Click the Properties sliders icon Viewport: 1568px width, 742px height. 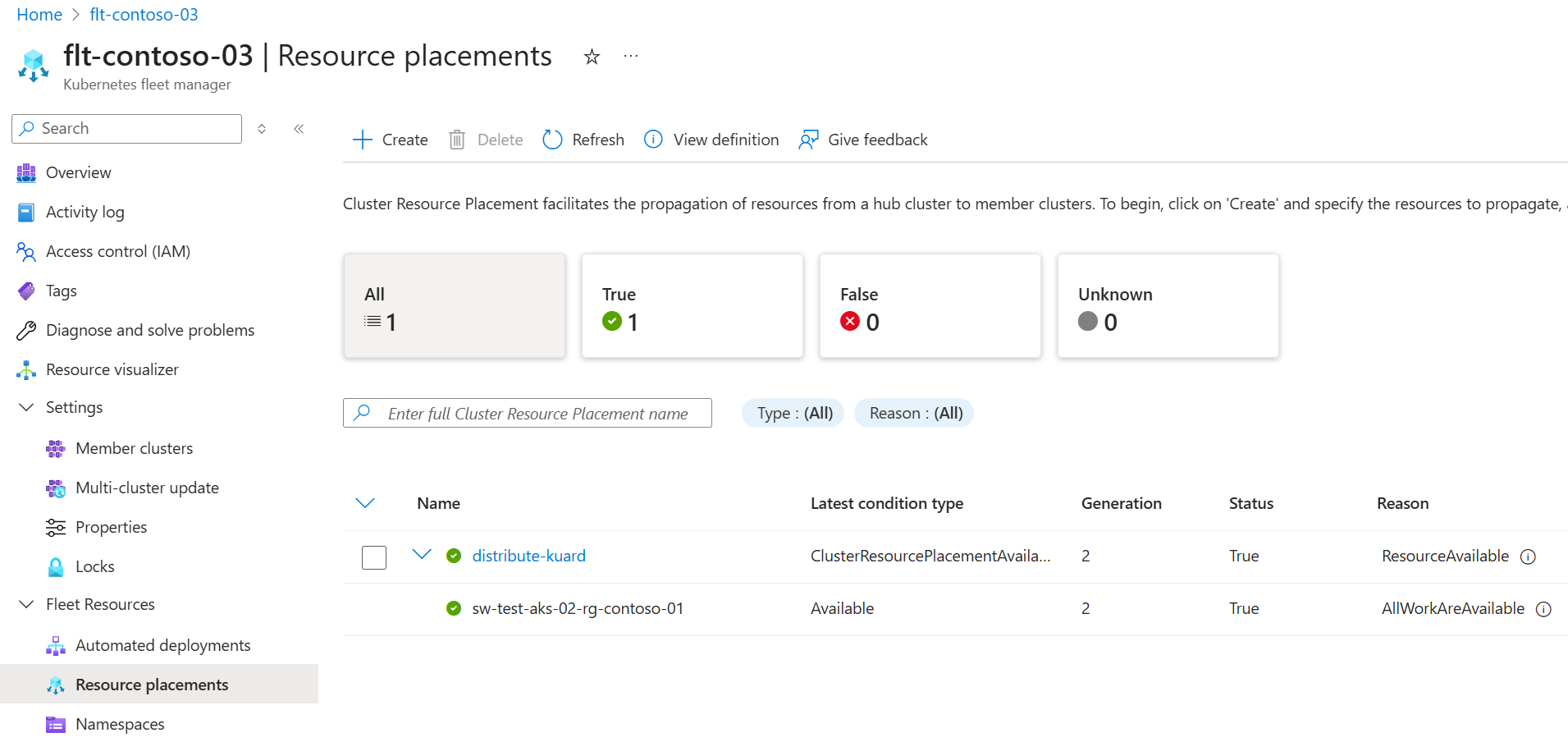point(56,527)
